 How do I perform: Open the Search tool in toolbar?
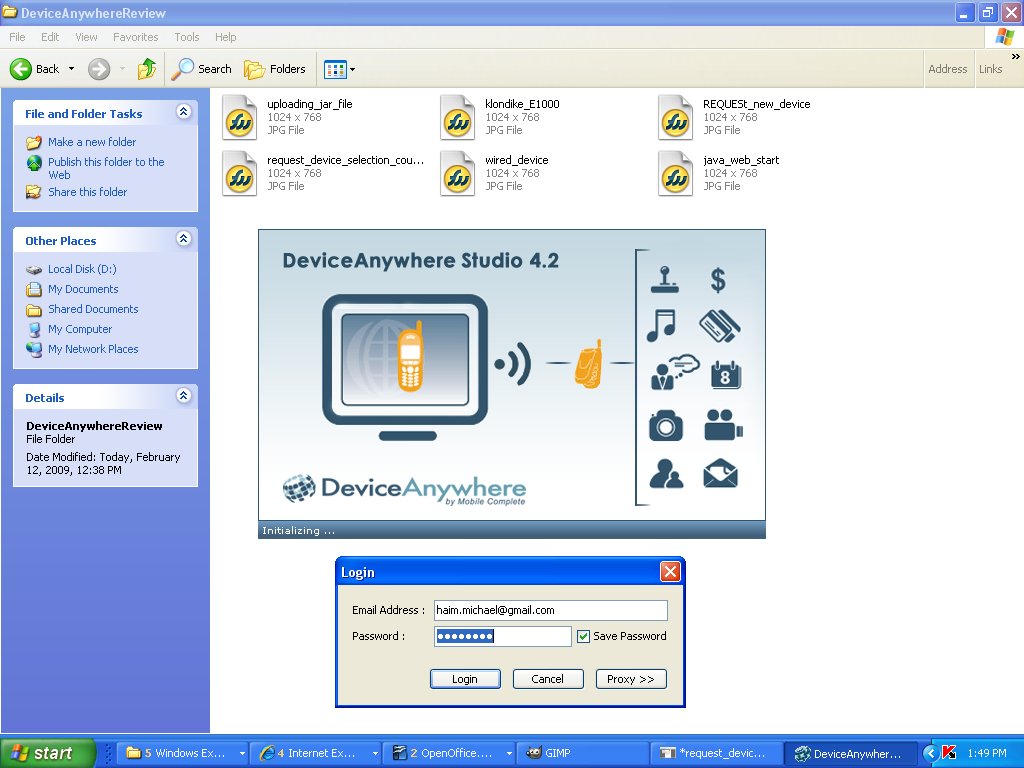pos(201,69)
